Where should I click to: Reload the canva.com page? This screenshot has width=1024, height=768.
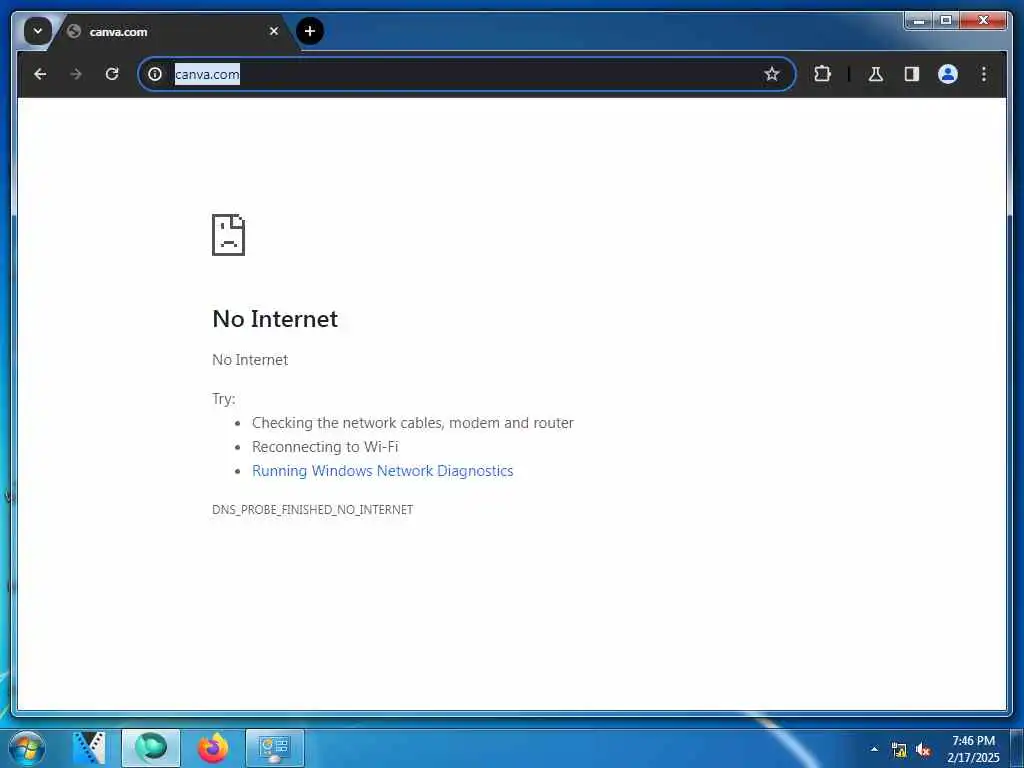[x=112, y=74]
